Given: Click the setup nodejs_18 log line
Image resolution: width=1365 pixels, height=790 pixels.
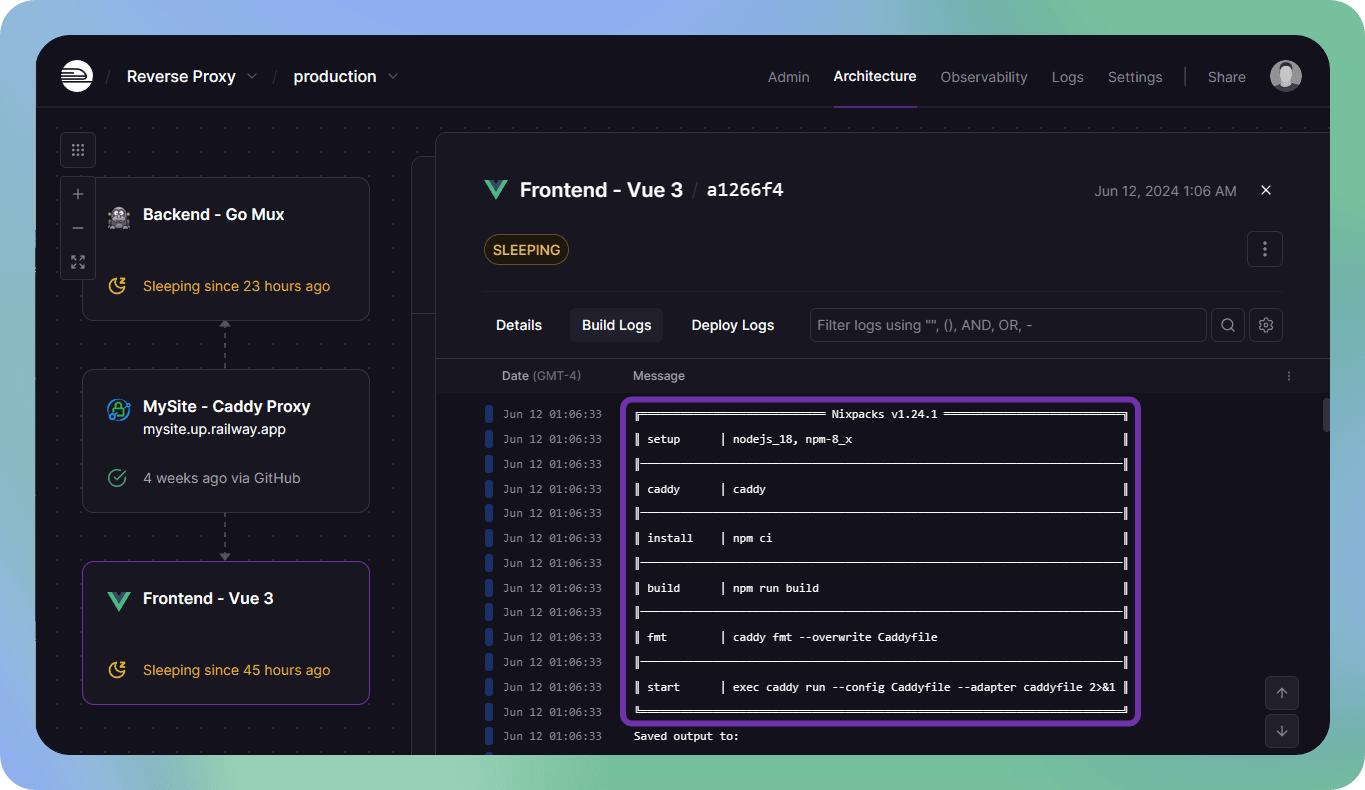Looking at the screenshot, I should 881,439.
